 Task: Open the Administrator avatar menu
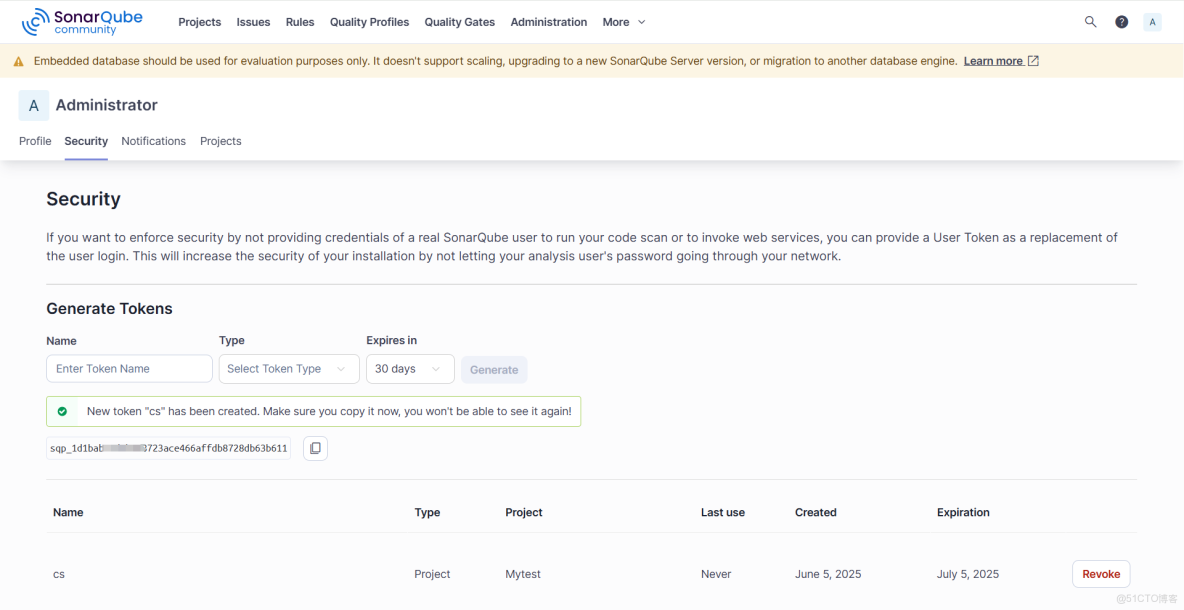click(x=1152, y=20)
